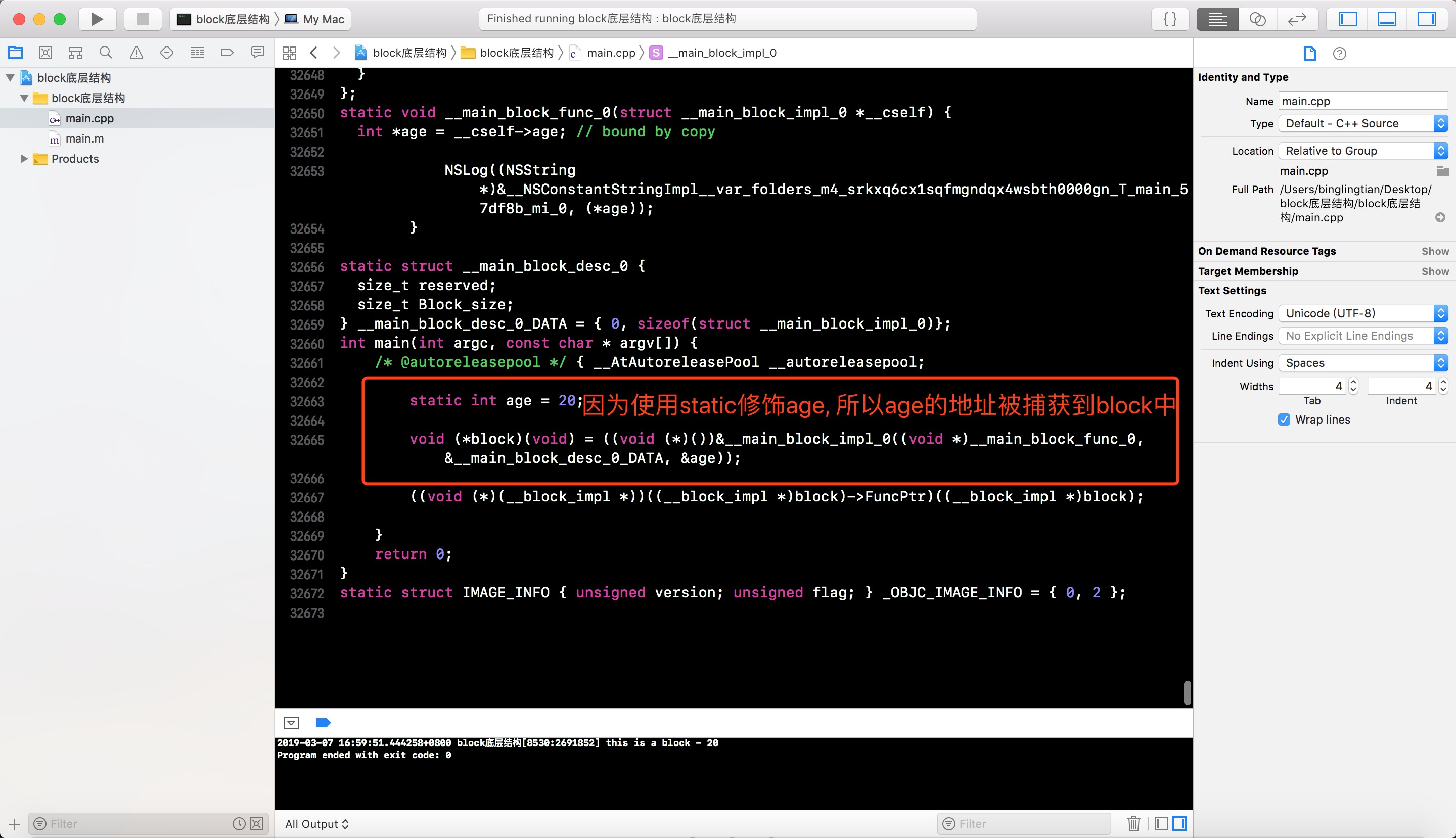Hide the Navigator panel

[x=1347, y=19]
